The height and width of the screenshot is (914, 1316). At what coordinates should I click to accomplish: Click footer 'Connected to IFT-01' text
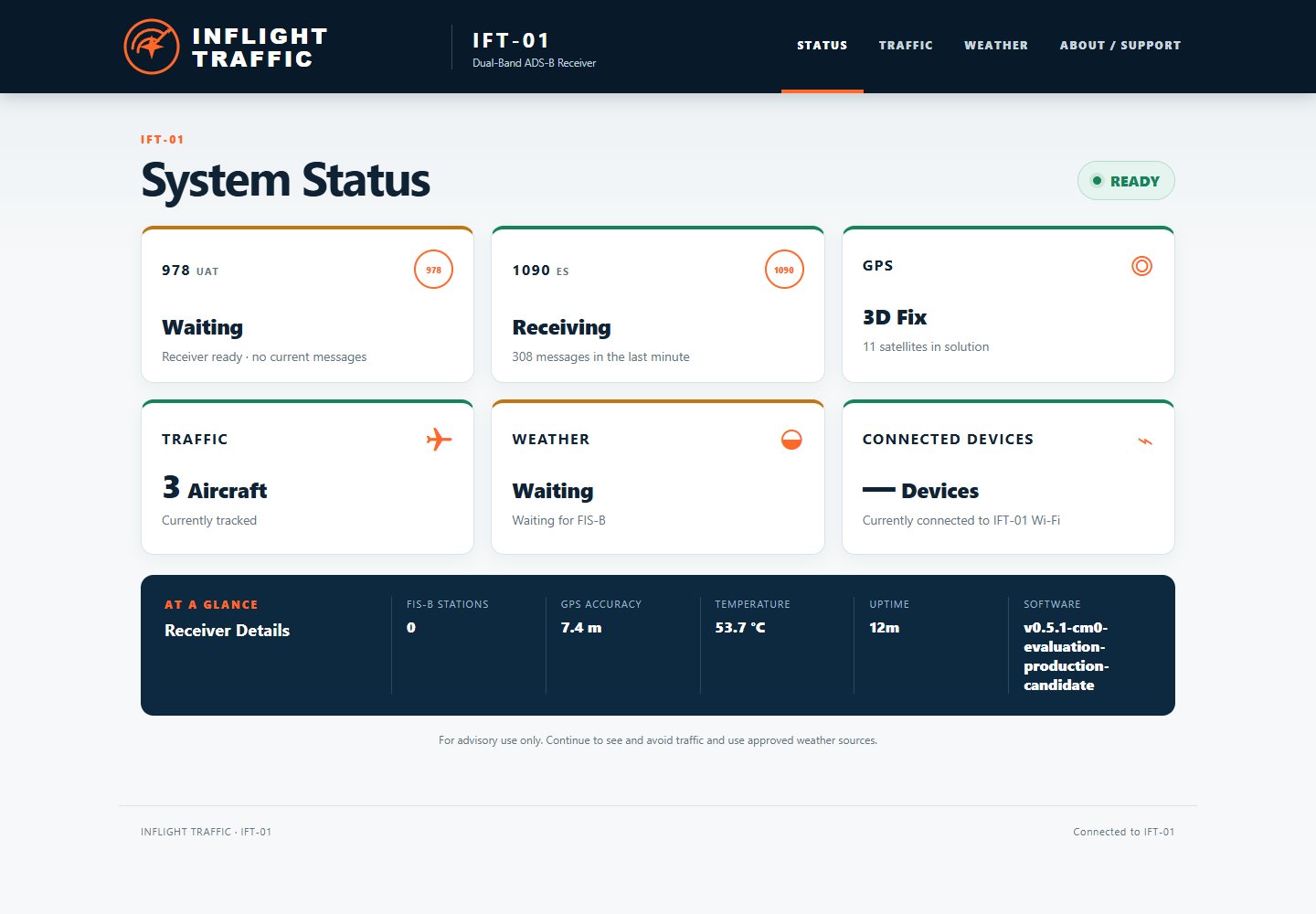tap(1124, 832)
